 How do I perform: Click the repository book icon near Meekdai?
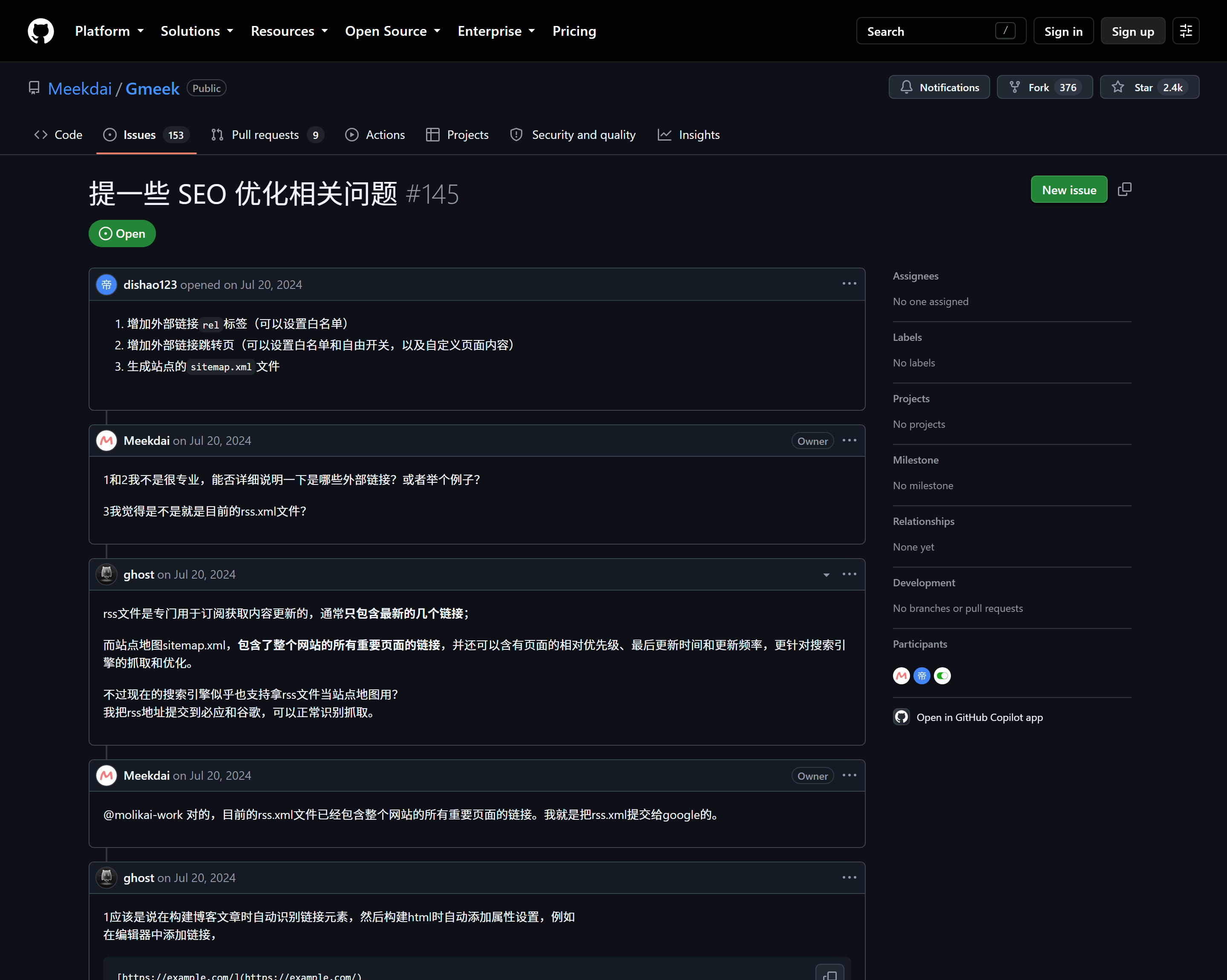click(x=34, y=88)
